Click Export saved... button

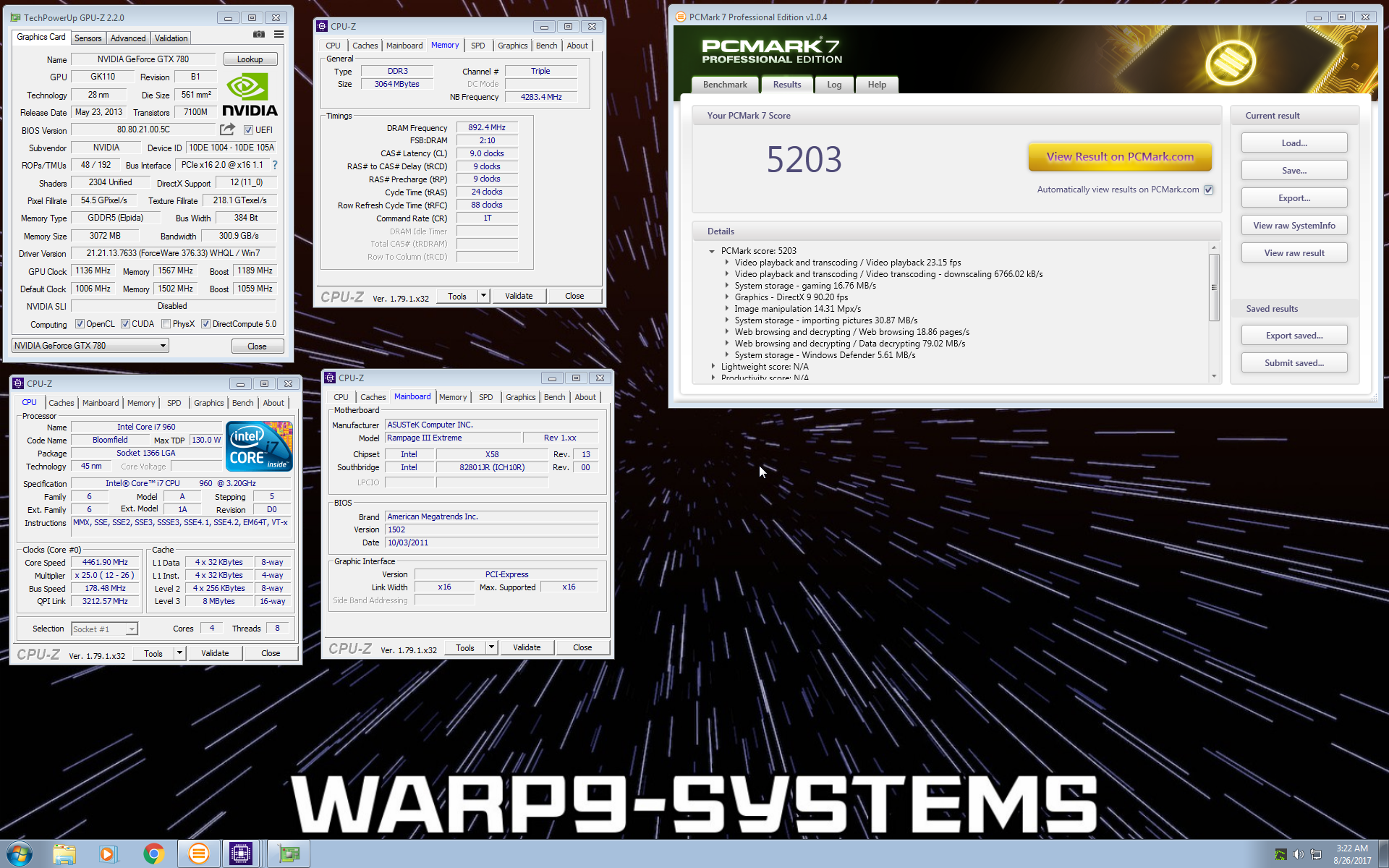[x=1294, y=336]
